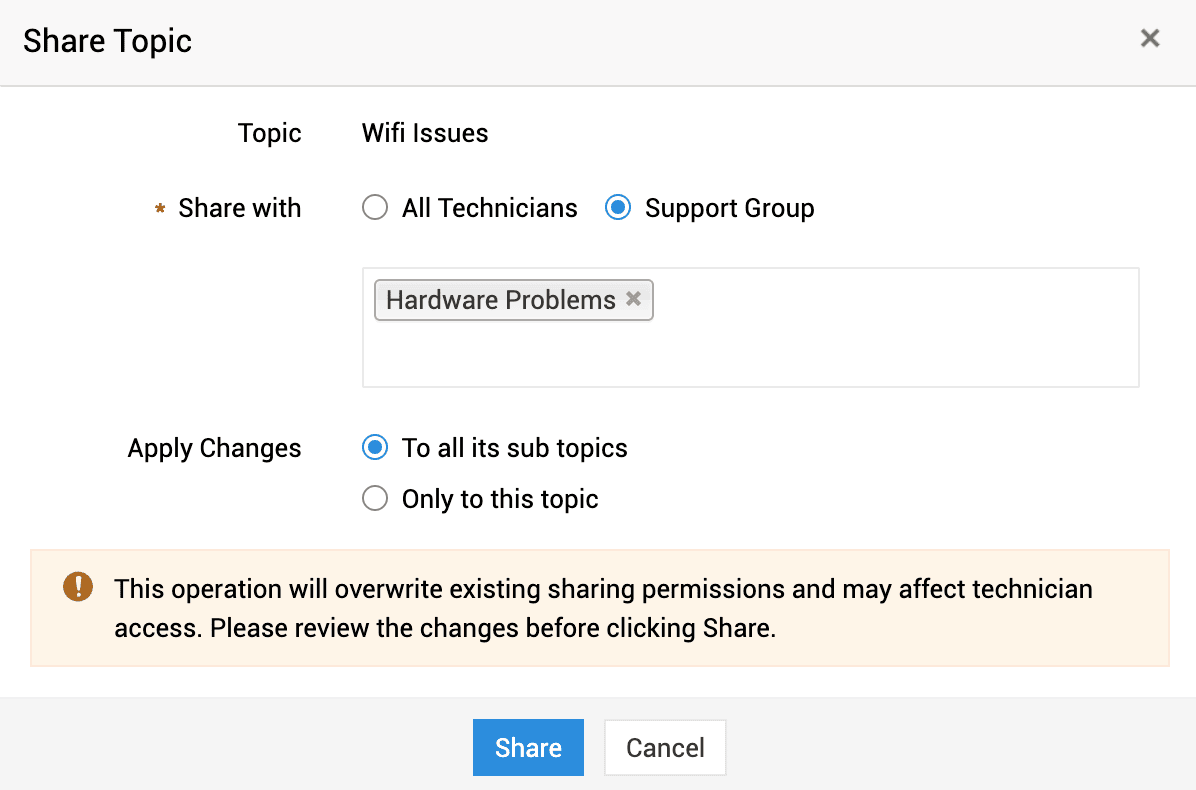The image size is (1196, 790).
Task: Select the All Technicians radio button
Action: (375, 207)
